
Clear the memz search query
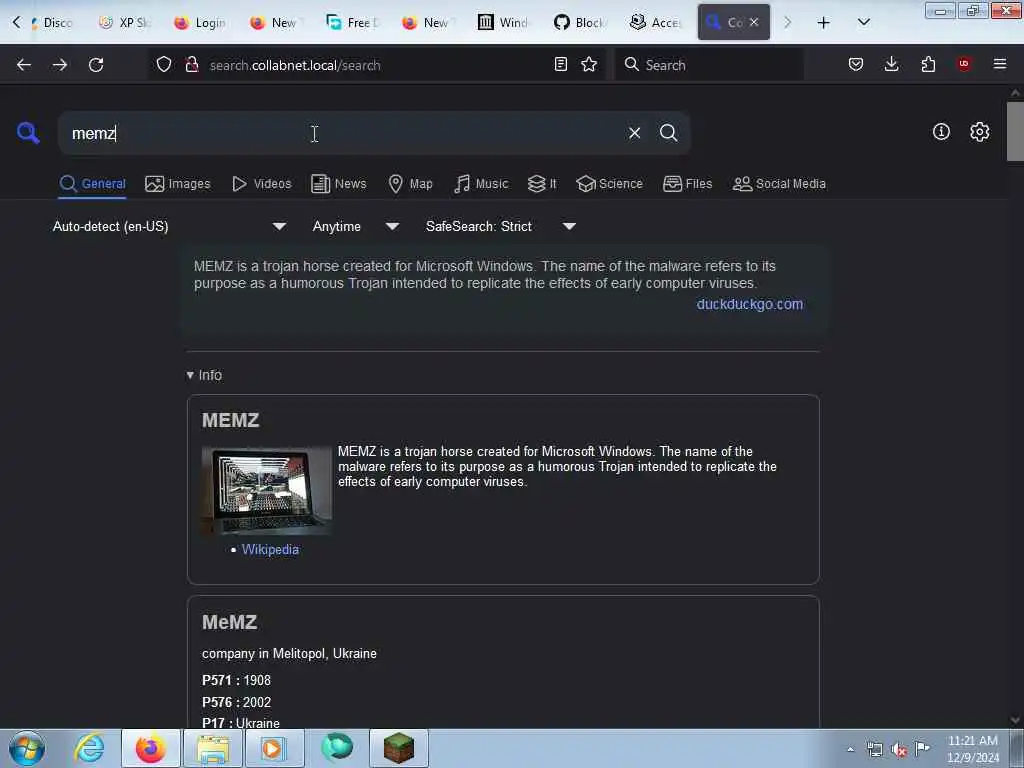coord(634,133)
